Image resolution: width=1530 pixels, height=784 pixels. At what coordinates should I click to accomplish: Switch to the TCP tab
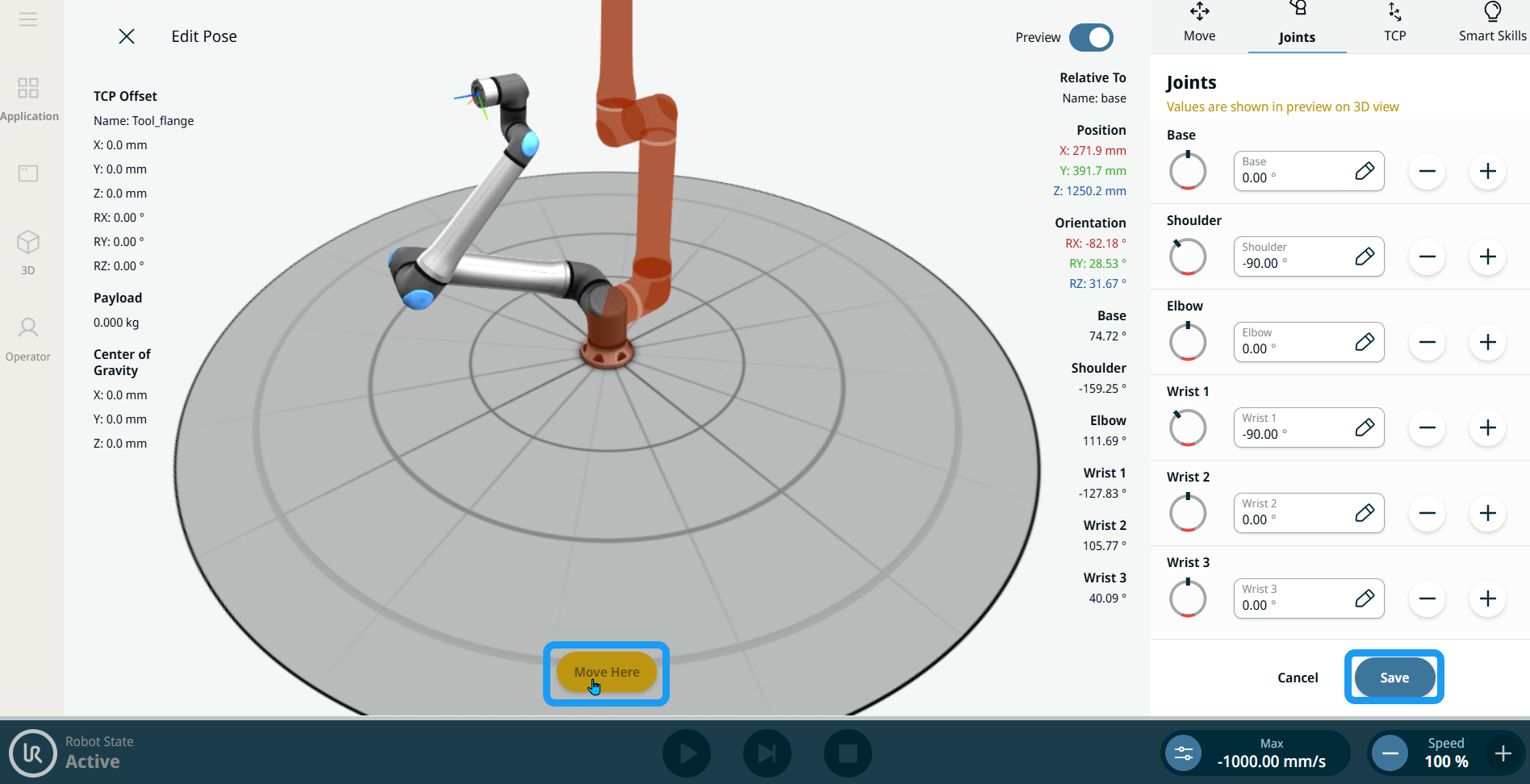[x=1394, y=24]
